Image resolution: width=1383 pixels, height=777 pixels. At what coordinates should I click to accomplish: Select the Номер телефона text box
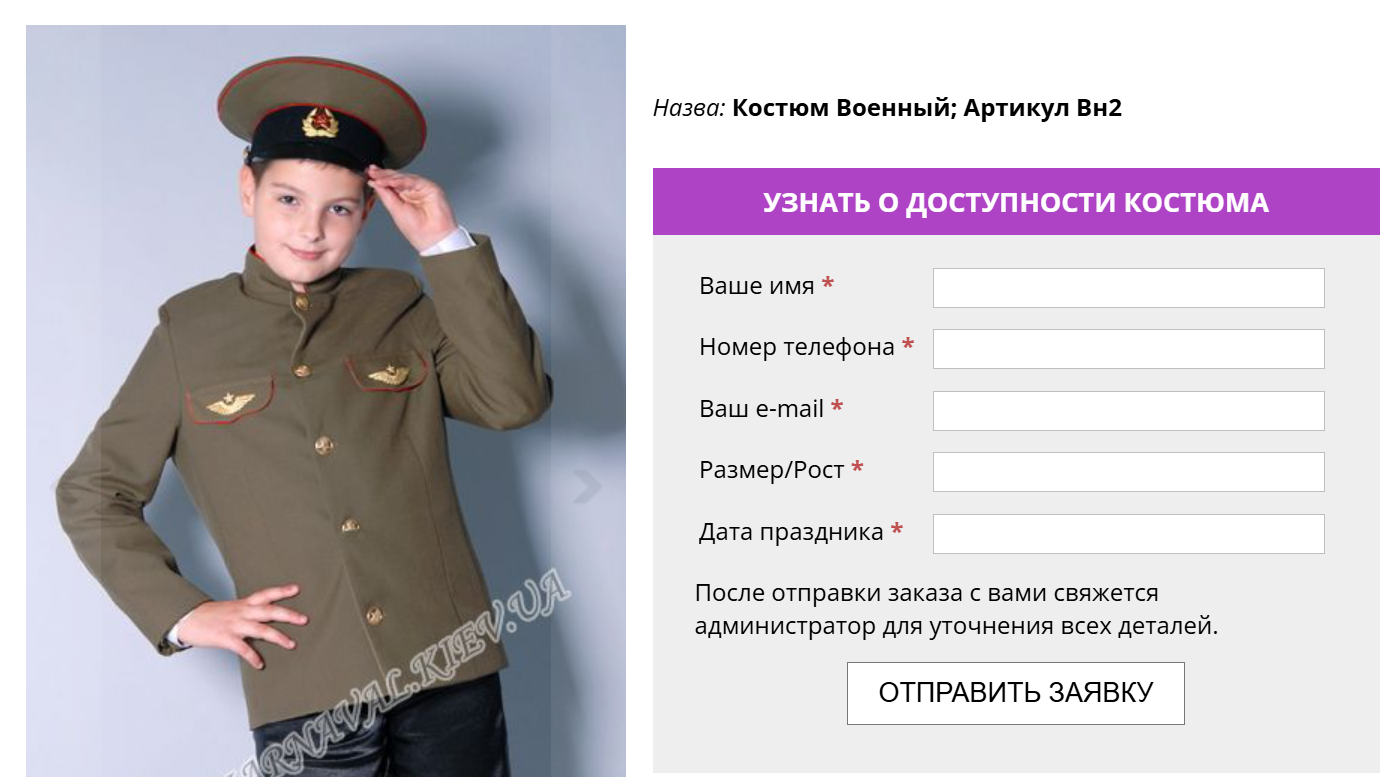[1128, 349]
